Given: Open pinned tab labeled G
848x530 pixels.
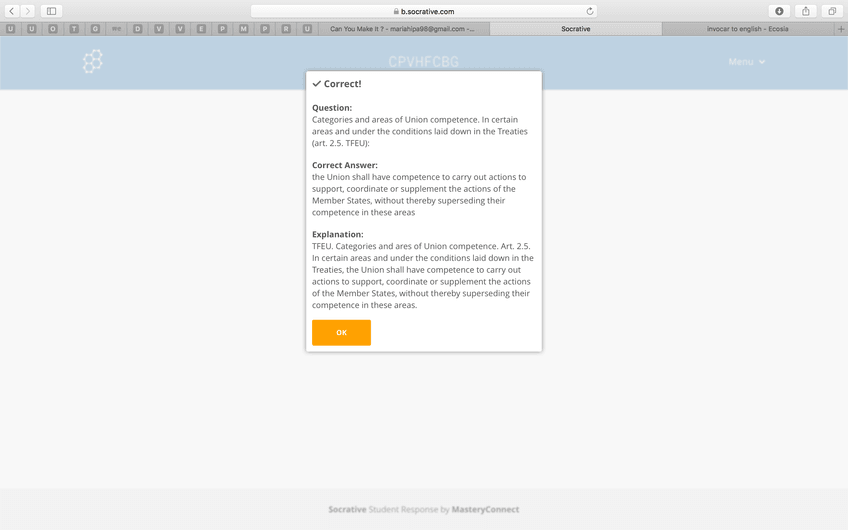Looking at the screenshot, I should [95, 29].
